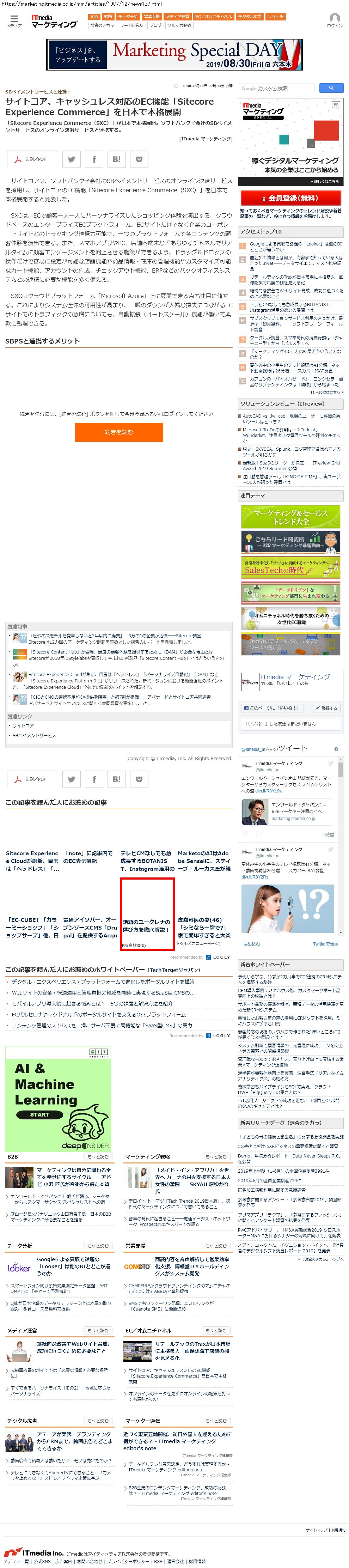
Task: Open the オムニチャネル時代 次世代EC戦略 banner
Action: [290, 619]
